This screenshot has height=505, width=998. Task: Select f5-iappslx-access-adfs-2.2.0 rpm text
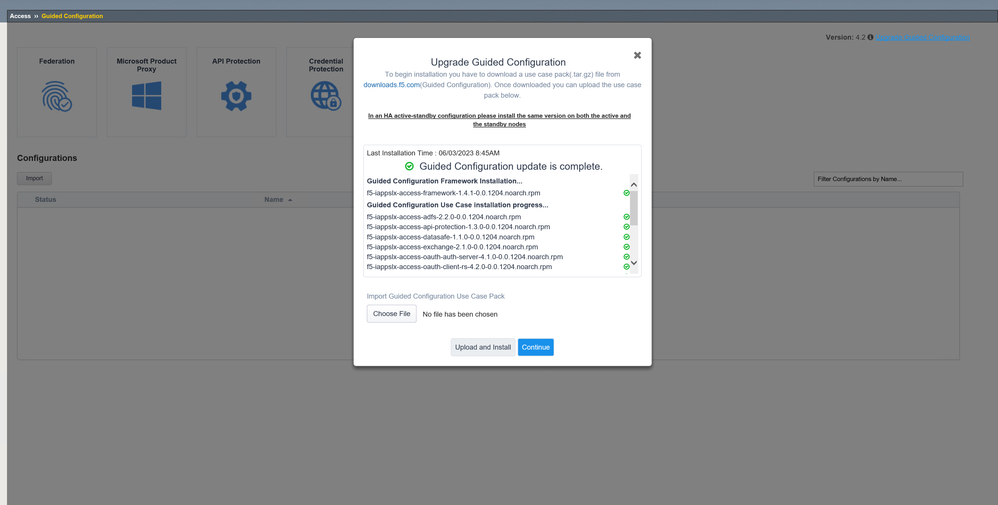[444, 217]
